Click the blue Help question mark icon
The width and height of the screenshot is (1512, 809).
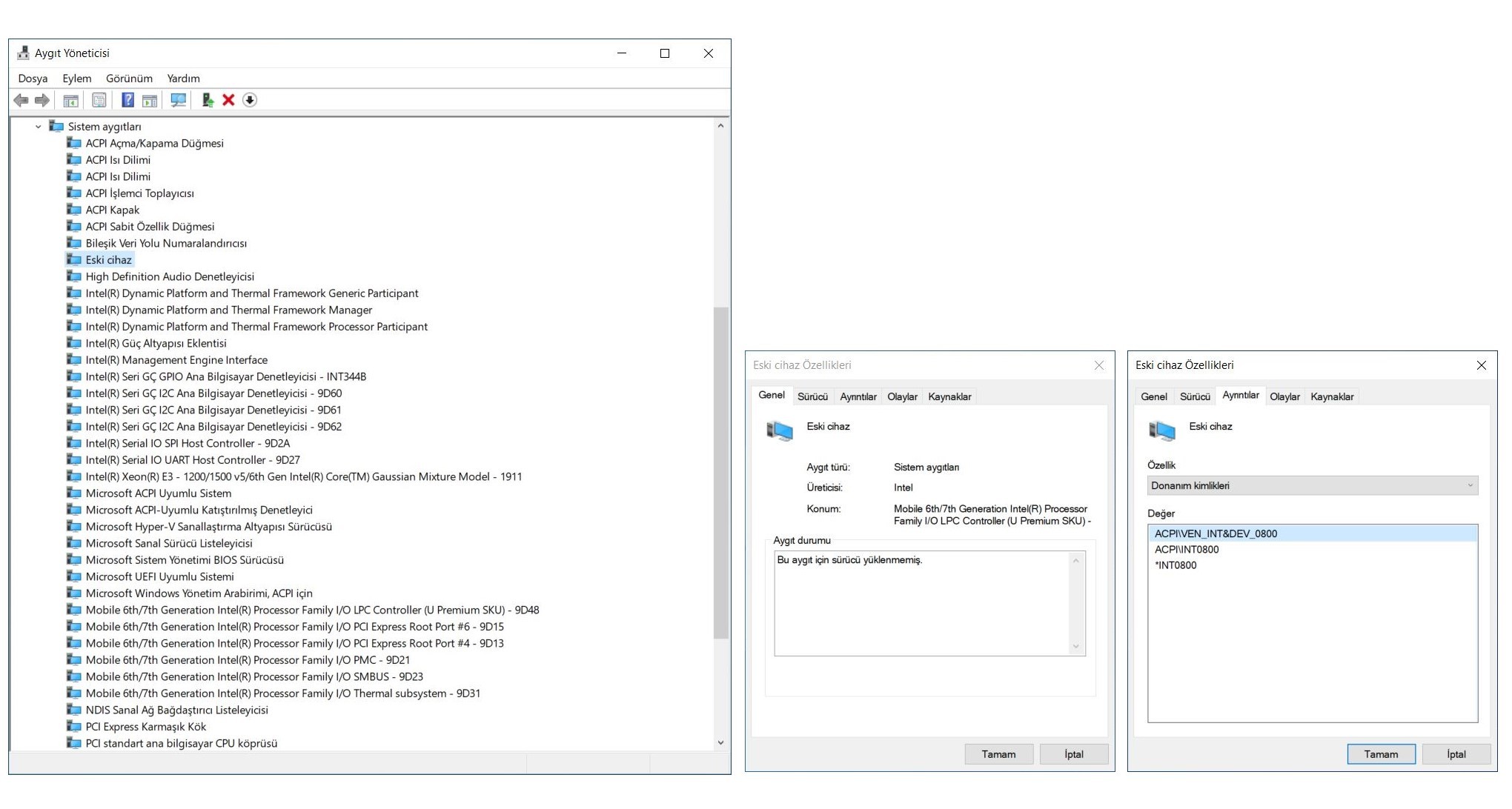[127, 100]
